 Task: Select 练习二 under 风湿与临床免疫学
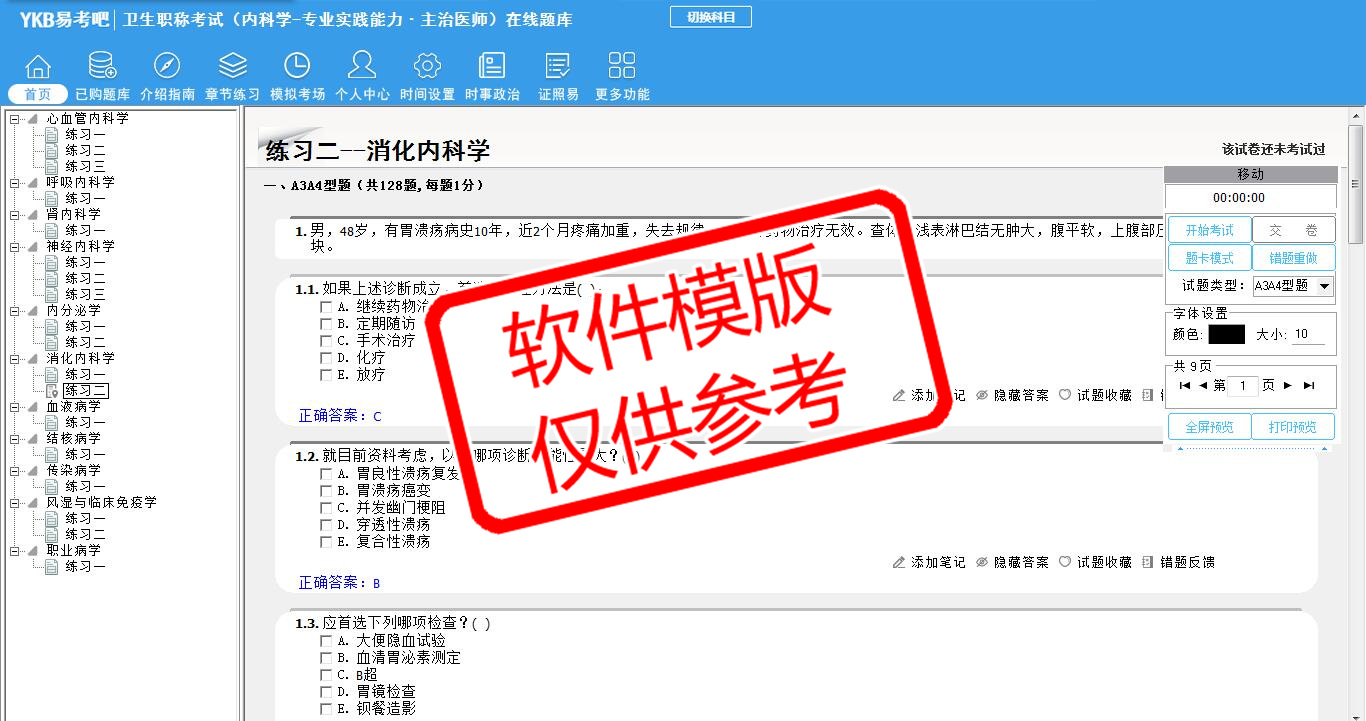point(85,534)
